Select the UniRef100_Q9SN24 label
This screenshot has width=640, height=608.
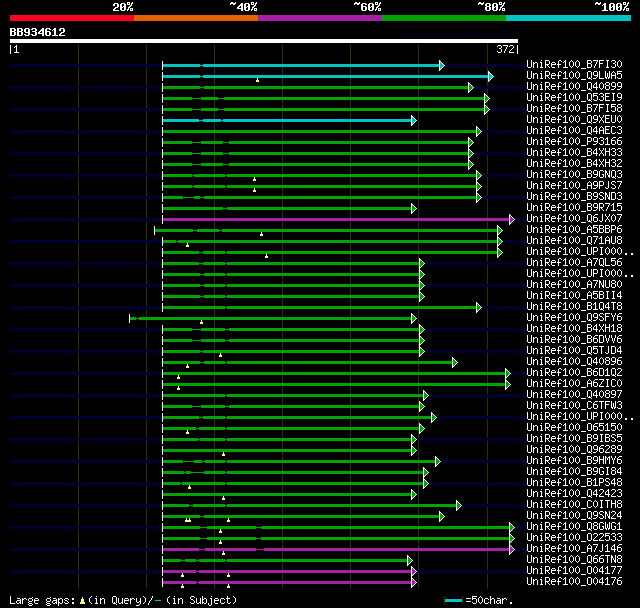574,516
